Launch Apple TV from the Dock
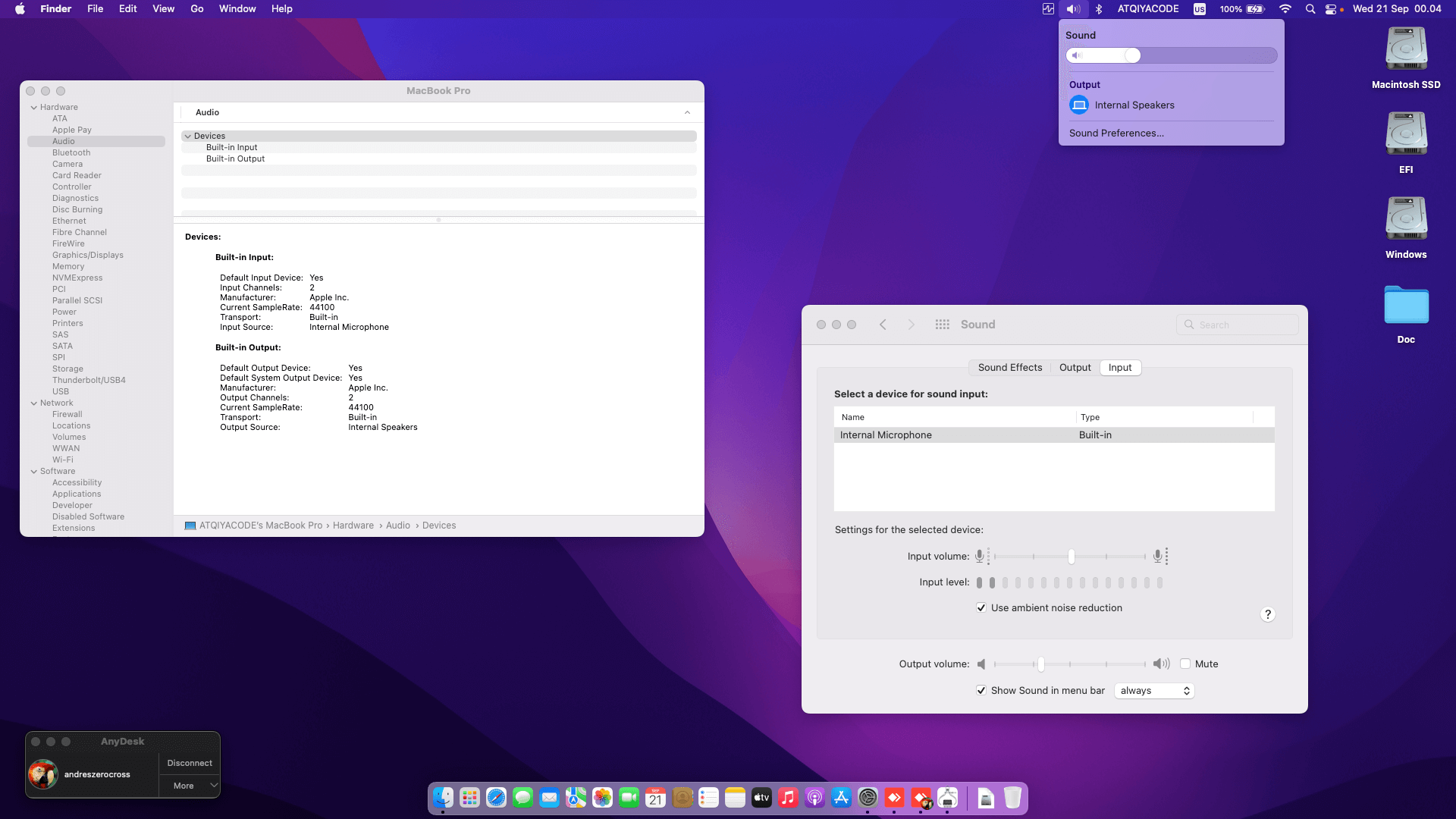The height and width of the screenshot is (819, 1456). click(762, 798)
